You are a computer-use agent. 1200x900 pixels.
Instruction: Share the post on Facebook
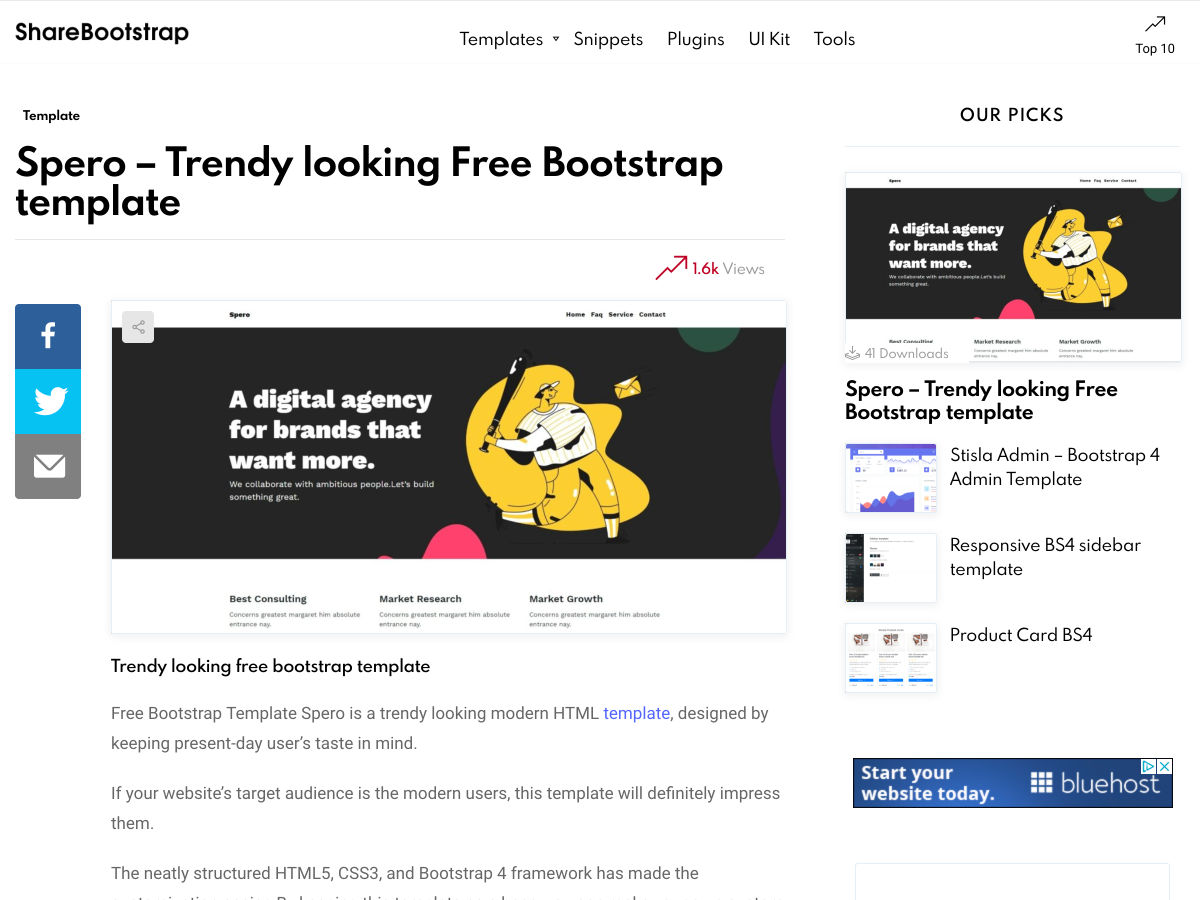click(48, 336)
